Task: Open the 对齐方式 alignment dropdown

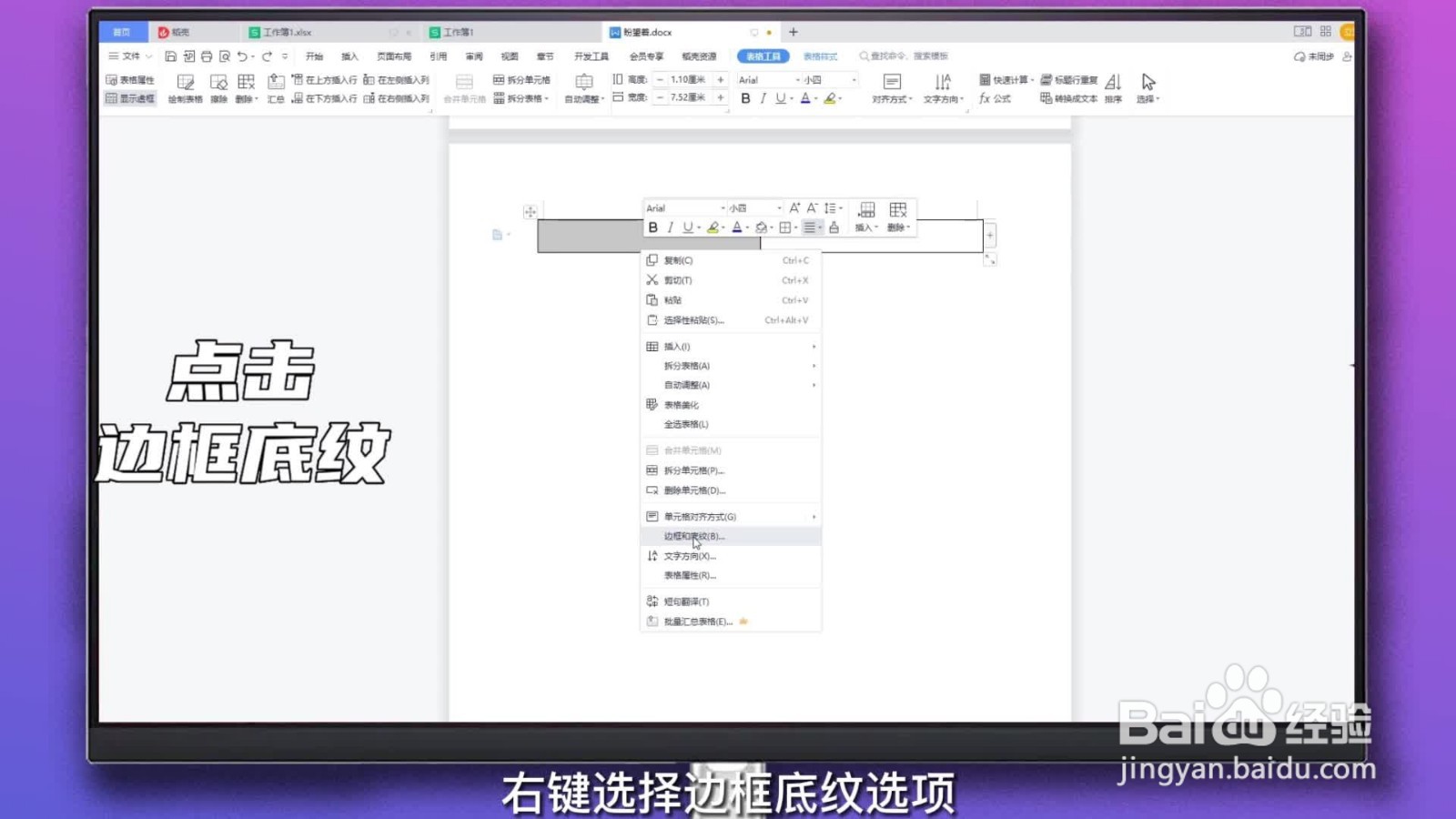Action: [x=890, y=98]
